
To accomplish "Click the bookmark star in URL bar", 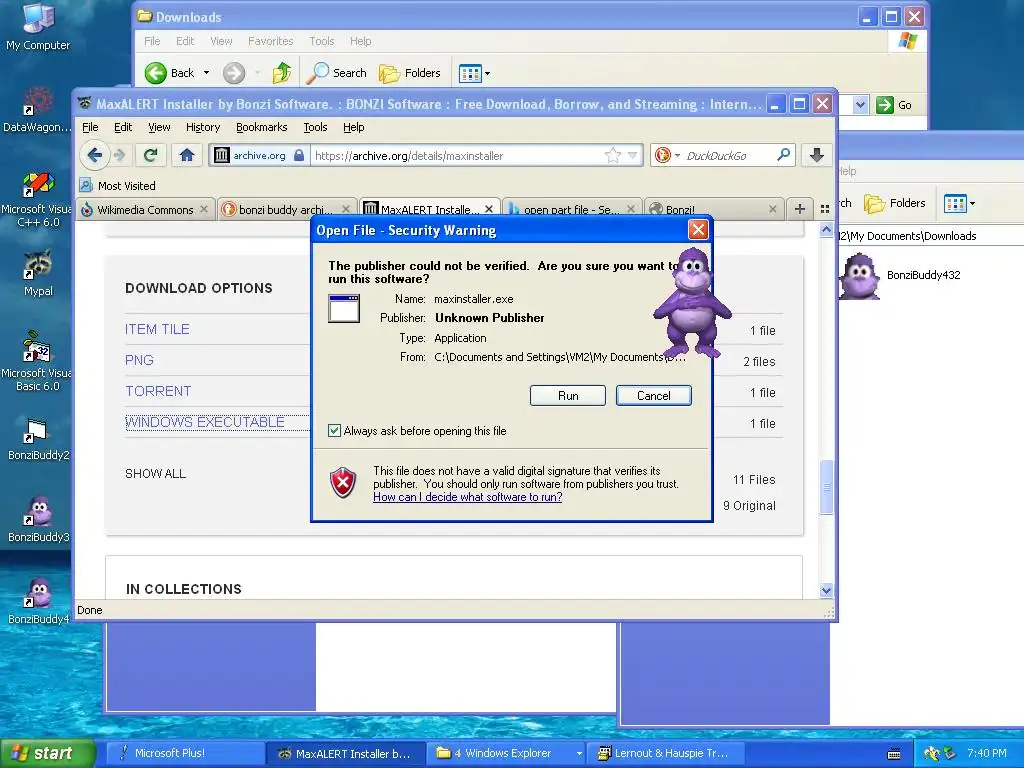I will point(613,155).
